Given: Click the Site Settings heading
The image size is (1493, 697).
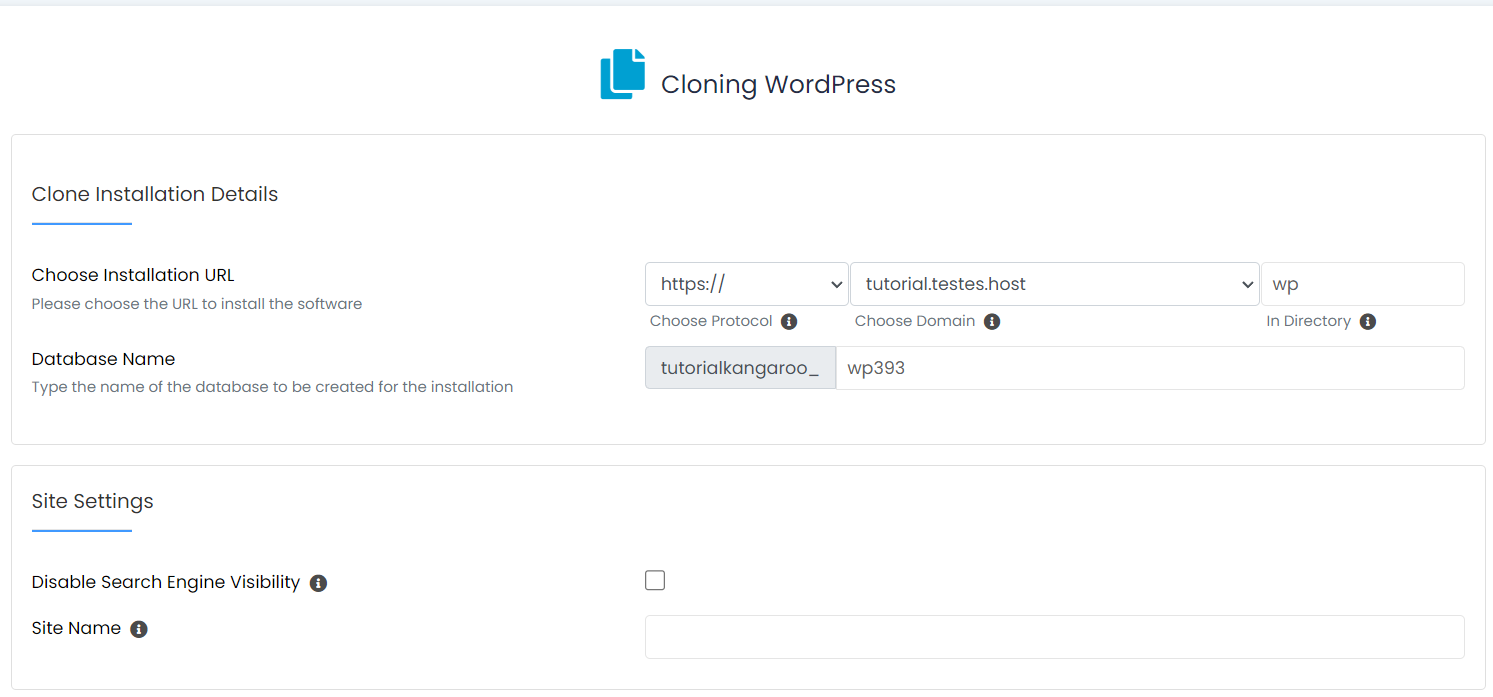Looking at the screenshot, I should (x=93, y=501).
